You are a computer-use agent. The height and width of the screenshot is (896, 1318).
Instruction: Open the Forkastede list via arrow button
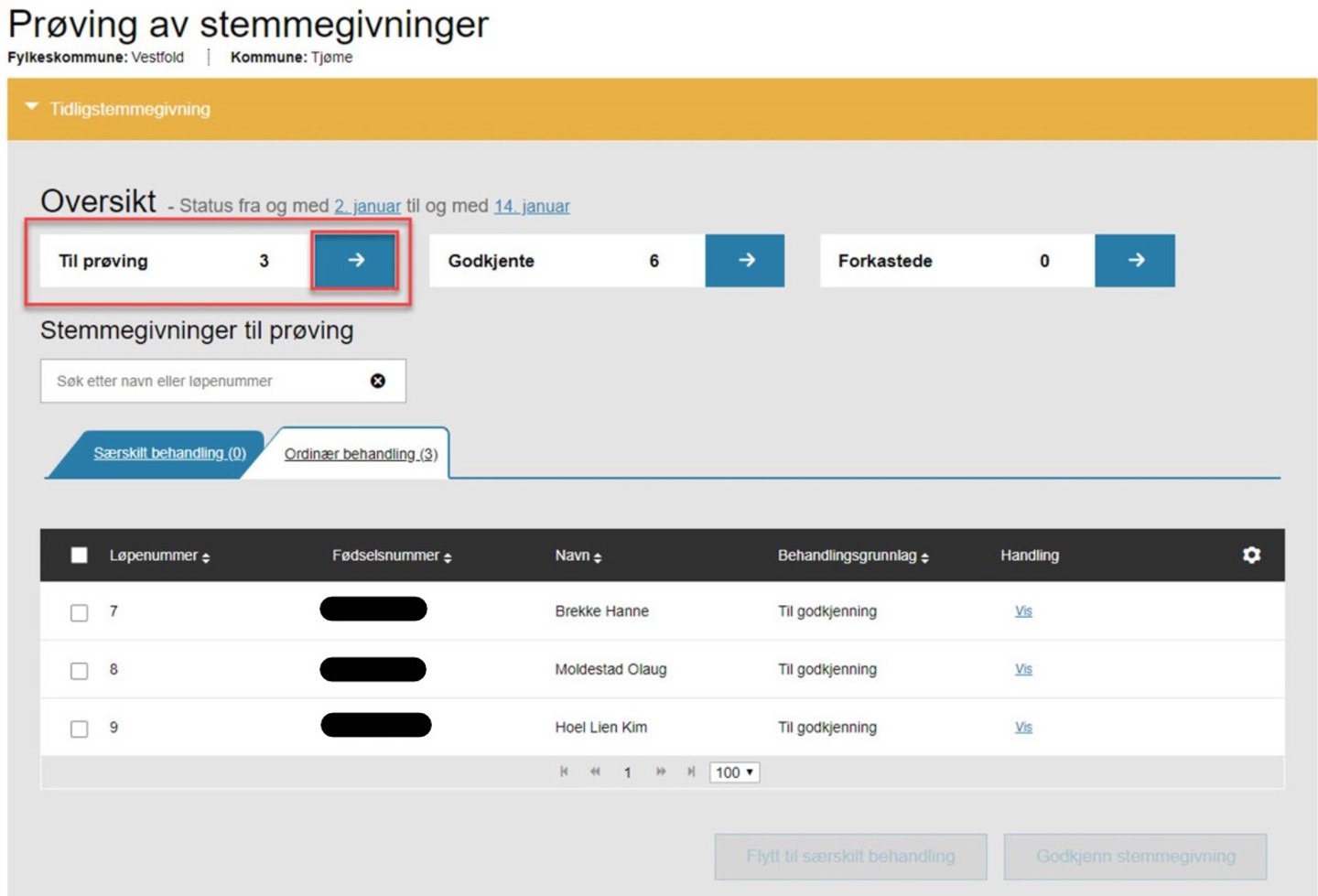[x=1135, y=261]
